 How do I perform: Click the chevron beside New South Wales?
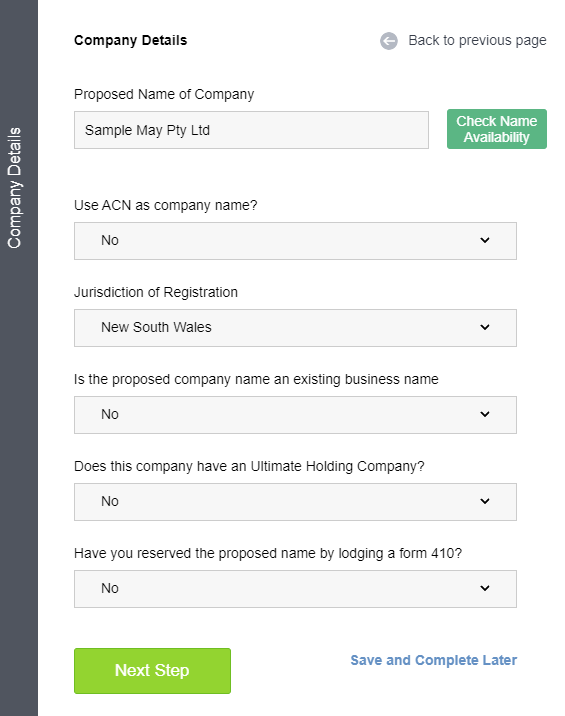(x=485, y=327)
